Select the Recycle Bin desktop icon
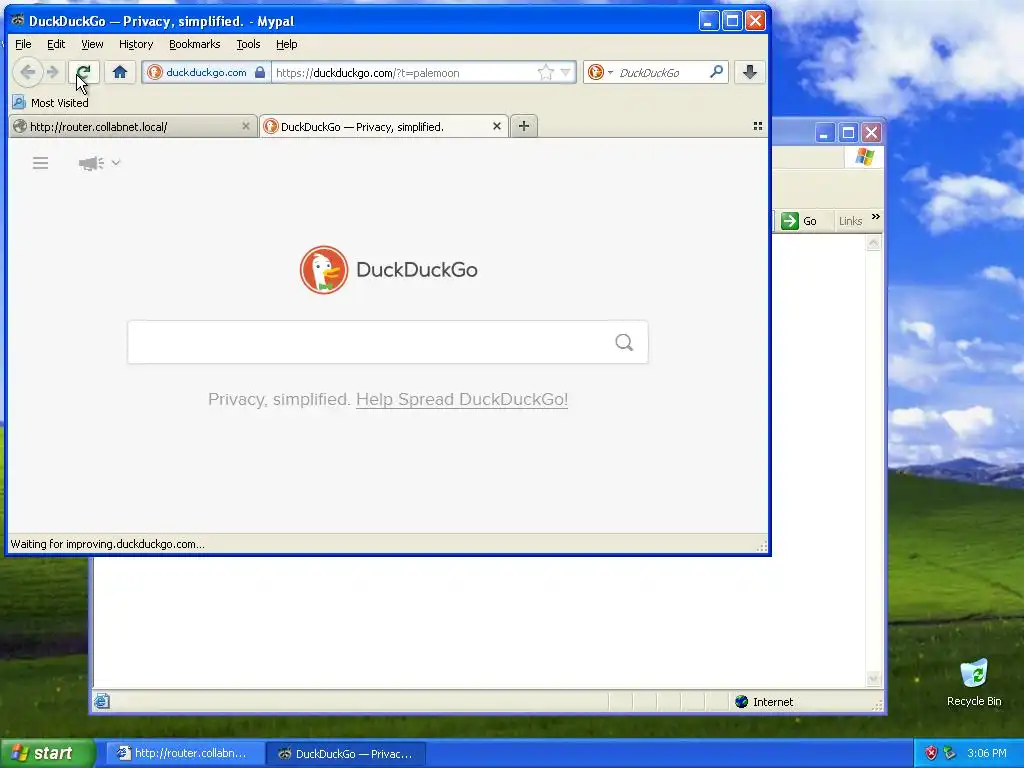This screenshot has width=1024, height=768. pyautogui.click(x=974, y=683)
